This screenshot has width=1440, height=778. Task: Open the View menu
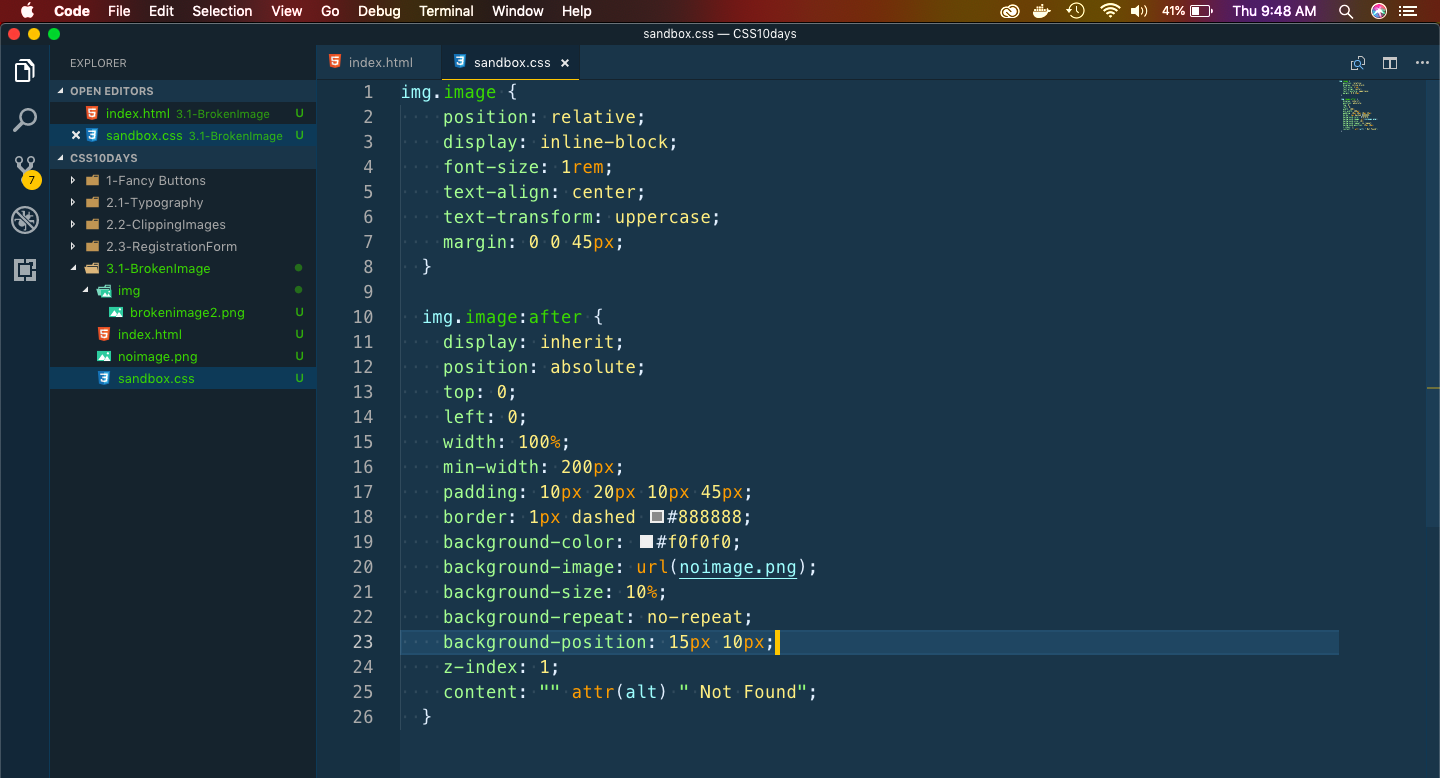287,11
